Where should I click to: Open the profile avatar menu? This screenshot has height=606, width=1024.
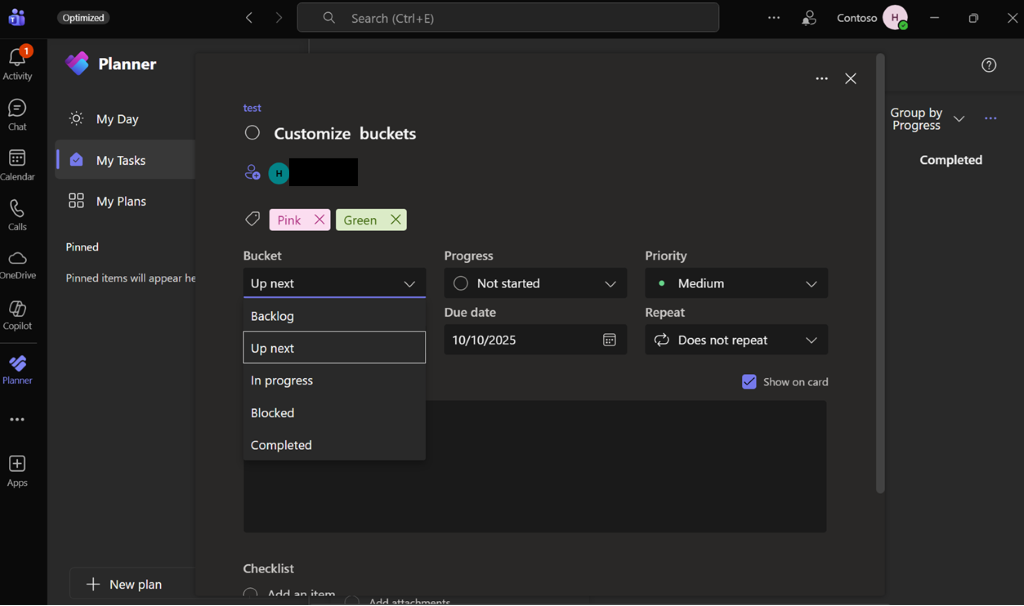click(x=895, y=18)
